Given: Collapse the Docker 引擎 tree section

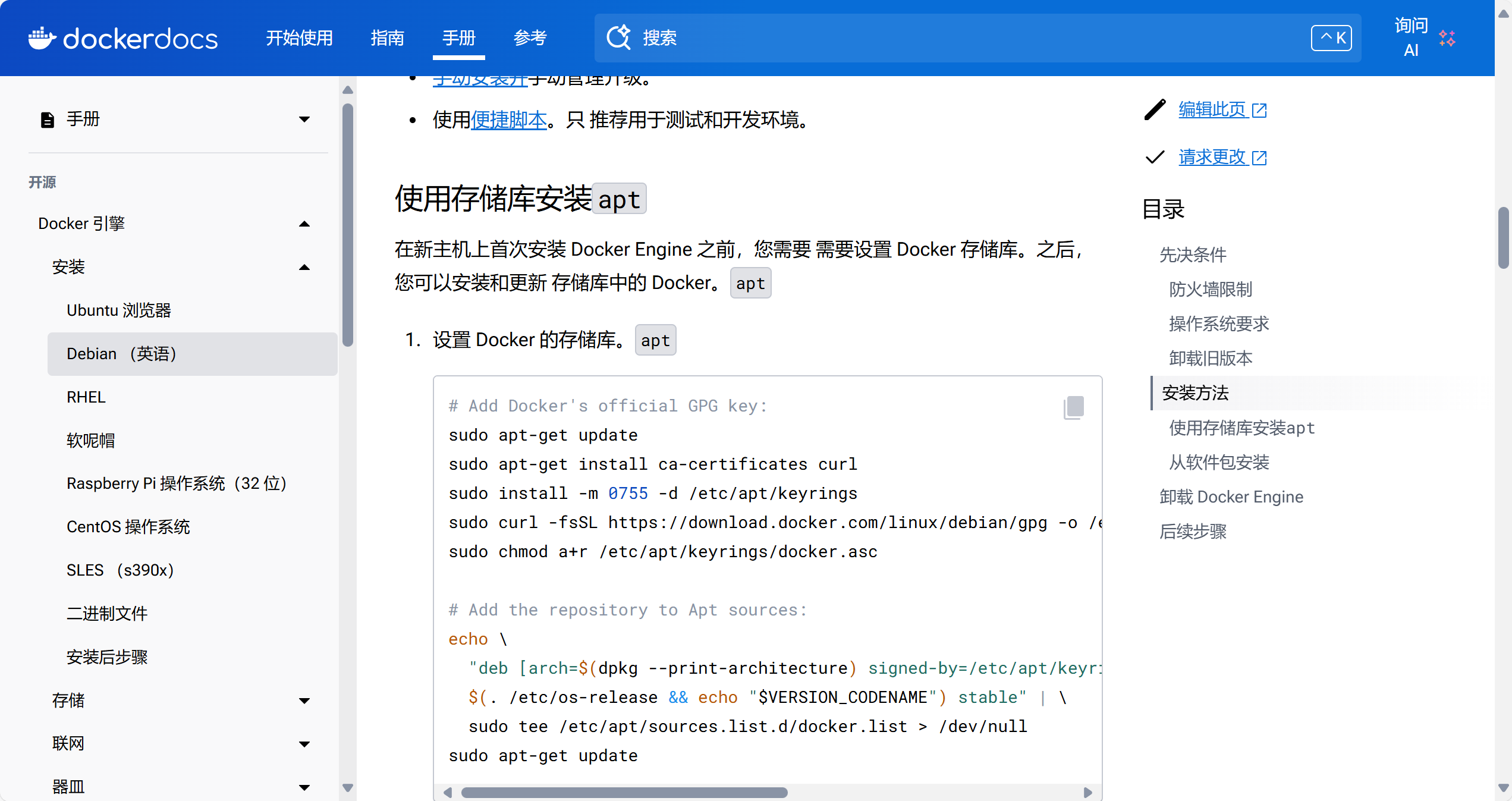Looking at the screenshot, I should [x=304, y=224].
